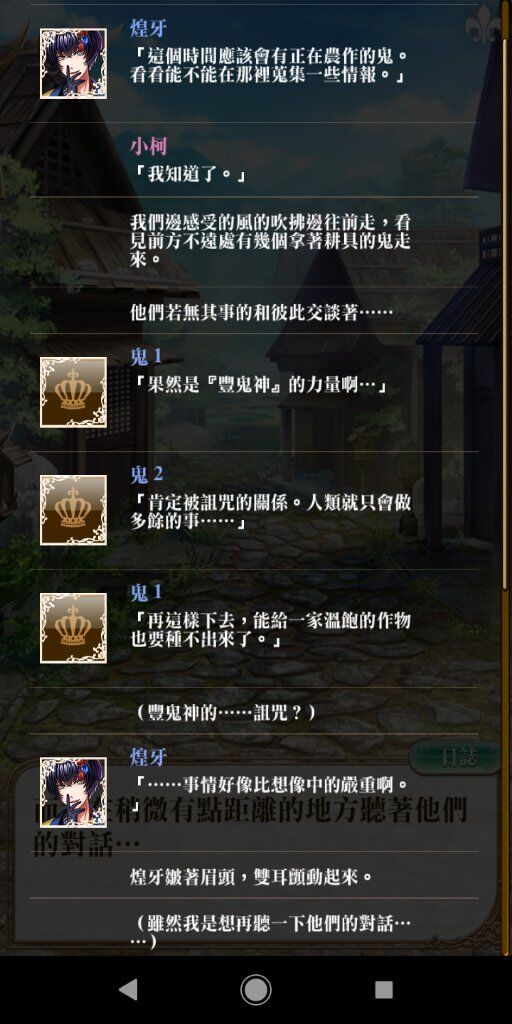Tap the Android home circle button
Image resolution: width=512 pixels, height=1024 pixels.
[x=256, y=989]
